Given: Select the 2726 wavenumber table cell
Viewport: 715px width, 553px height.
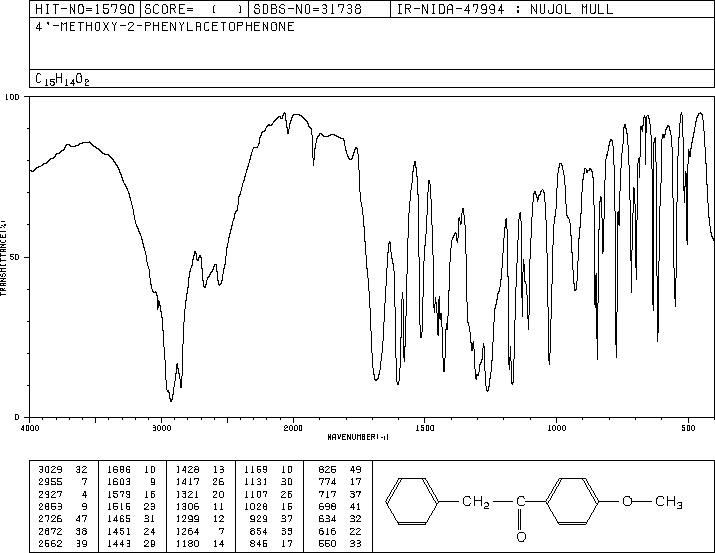Looking at the screenshot, I should (51, 519).
